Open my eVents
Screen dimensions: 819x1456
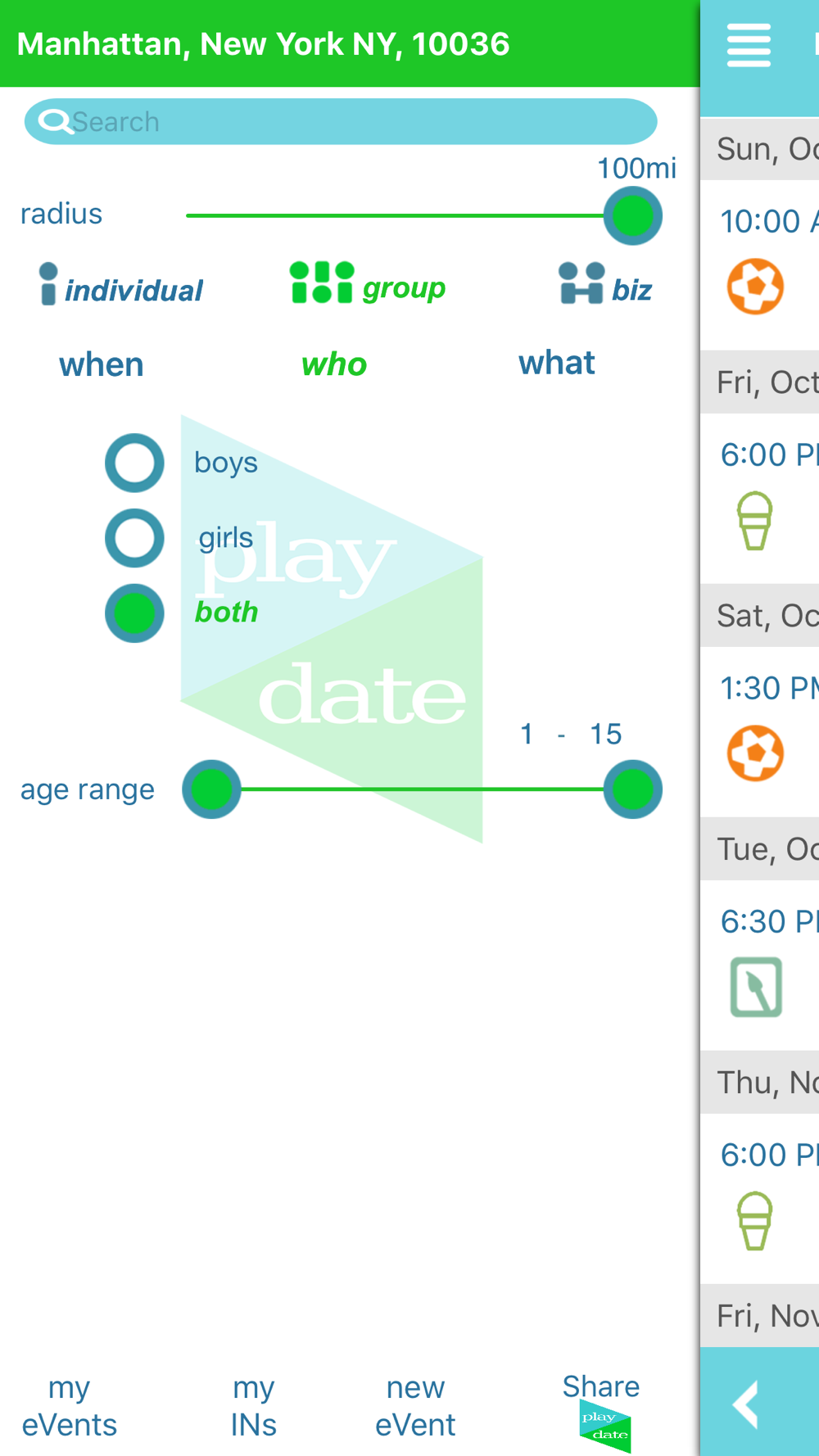click(x=70, y=1406)
